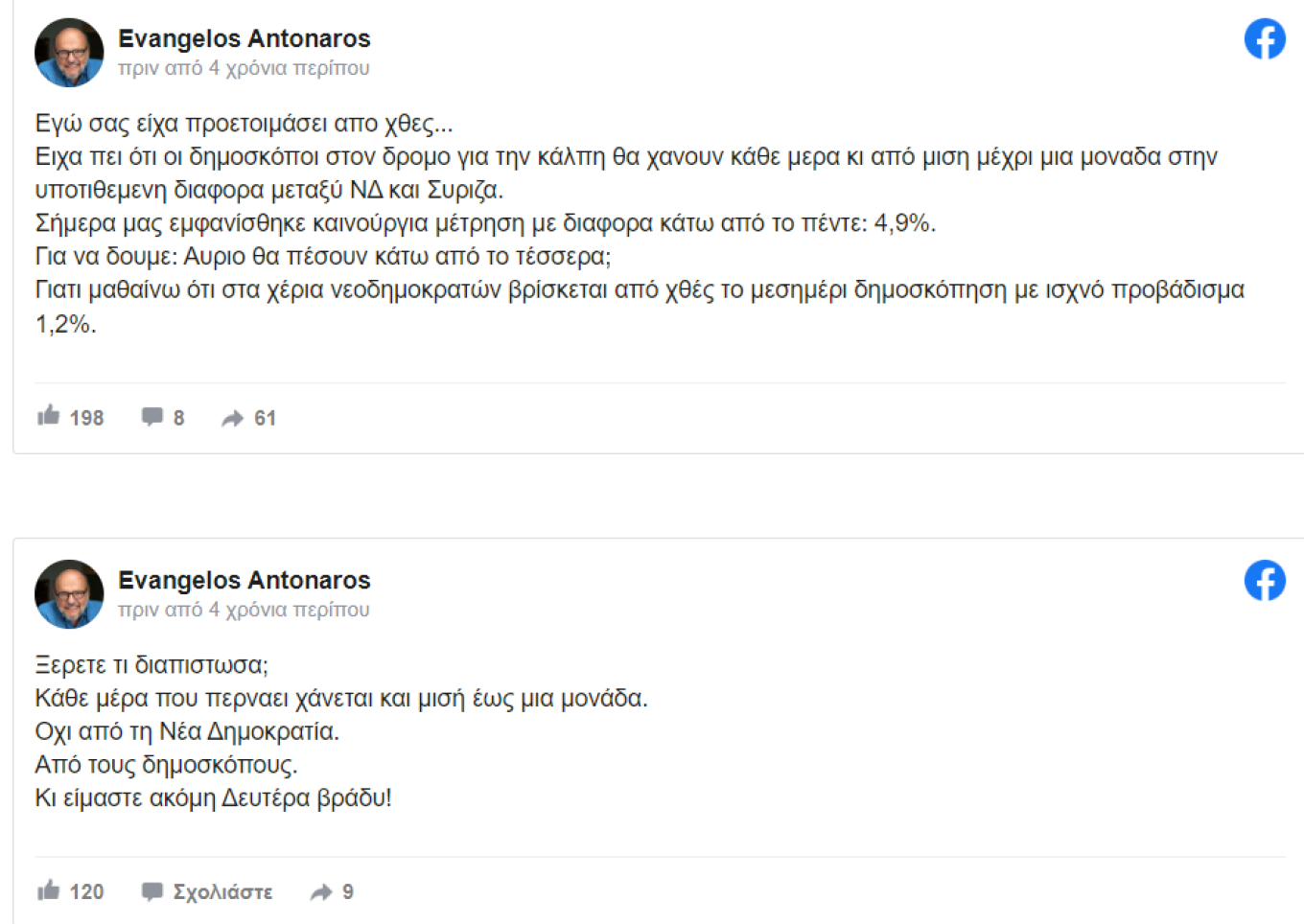Open Evangelos Antonaros name on the first post

(x=244, y=38)
